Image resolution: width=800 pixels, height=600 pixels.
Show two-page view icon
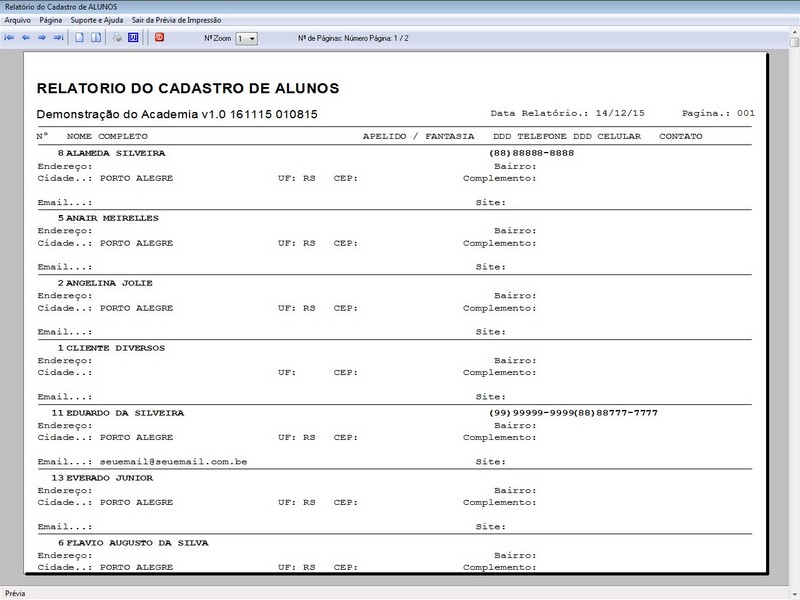coord(95,38)
